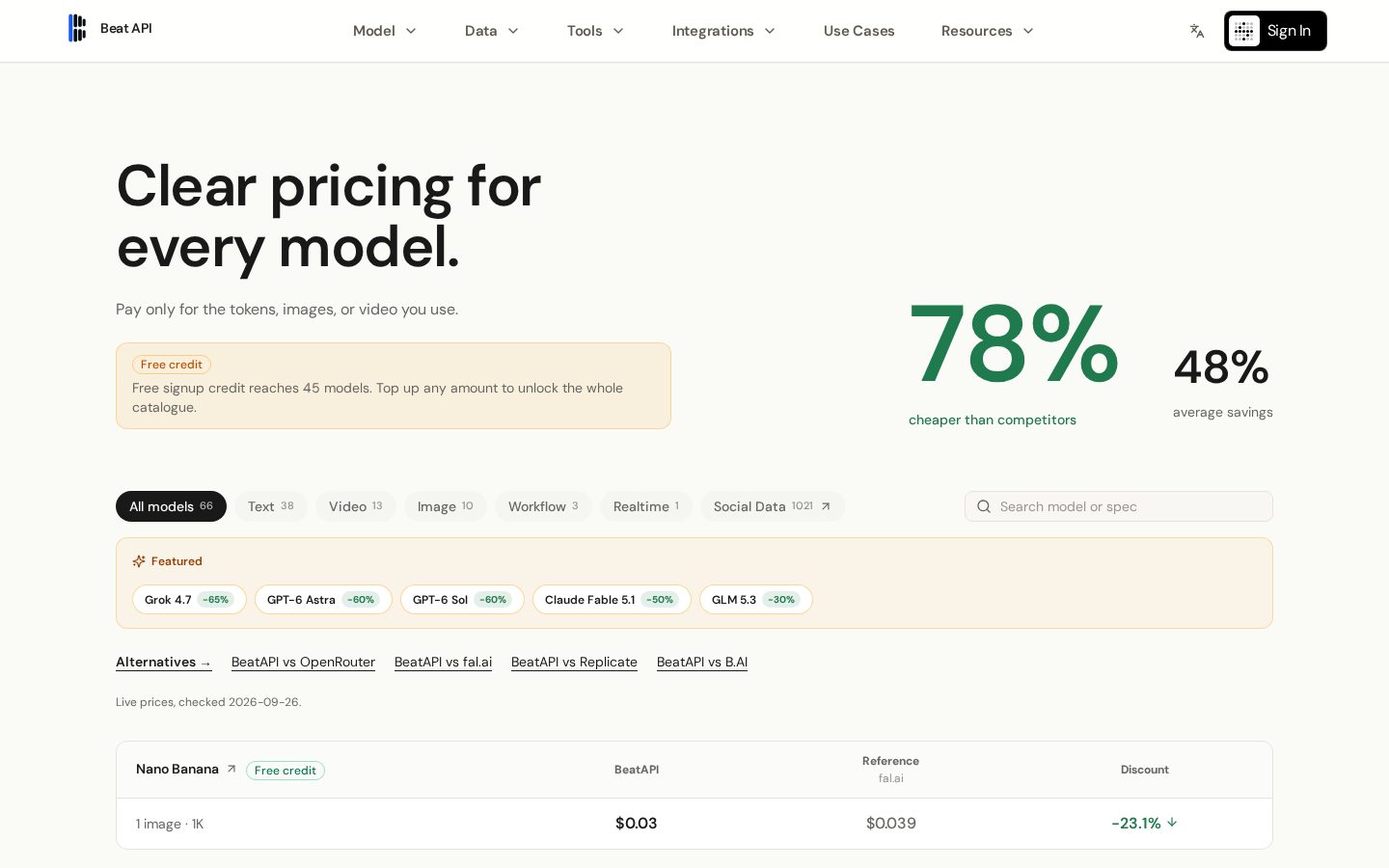The image size is (1389, 868).
Task: Click the Social Data external arrow icon
Action: pos(826,506)
